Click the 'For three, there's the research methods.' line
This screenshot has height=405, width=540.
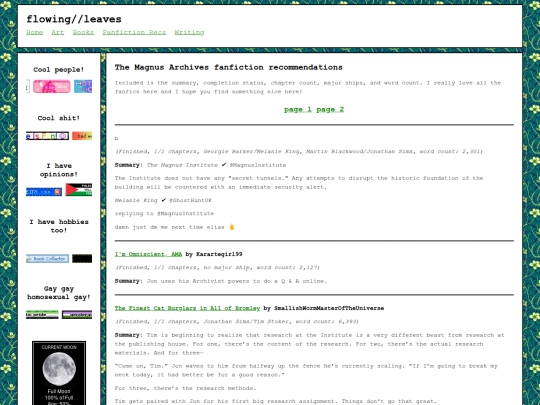pos(185,388)
